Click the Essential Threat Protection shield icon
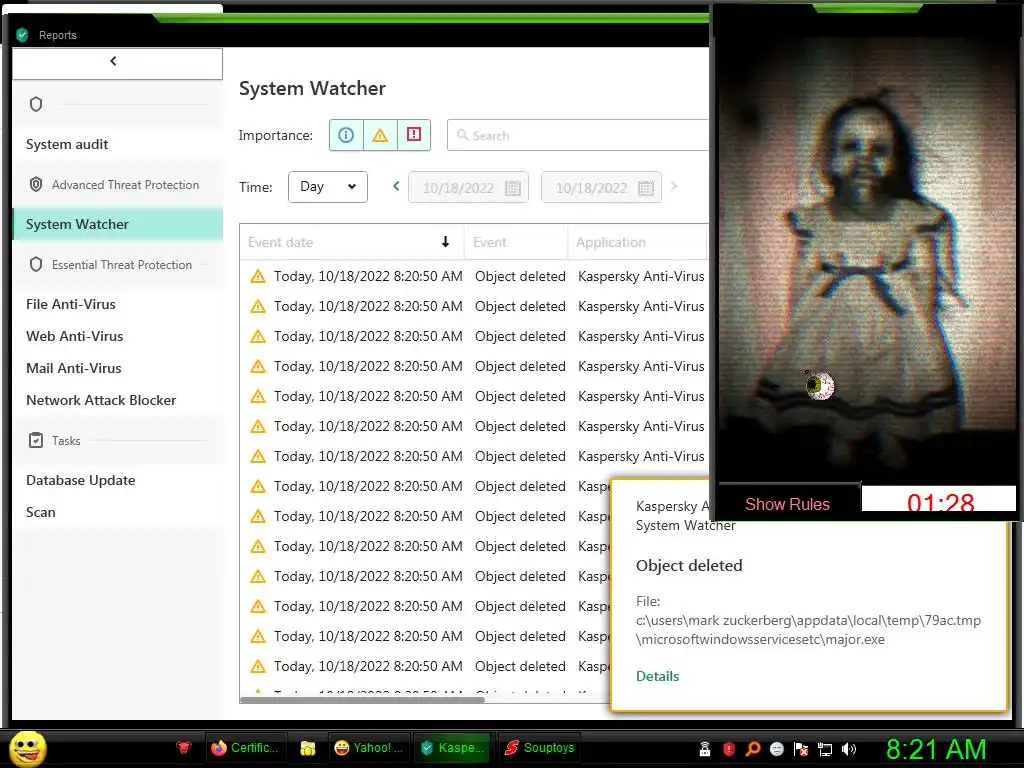1024x768 pixels. coord(36,264)
